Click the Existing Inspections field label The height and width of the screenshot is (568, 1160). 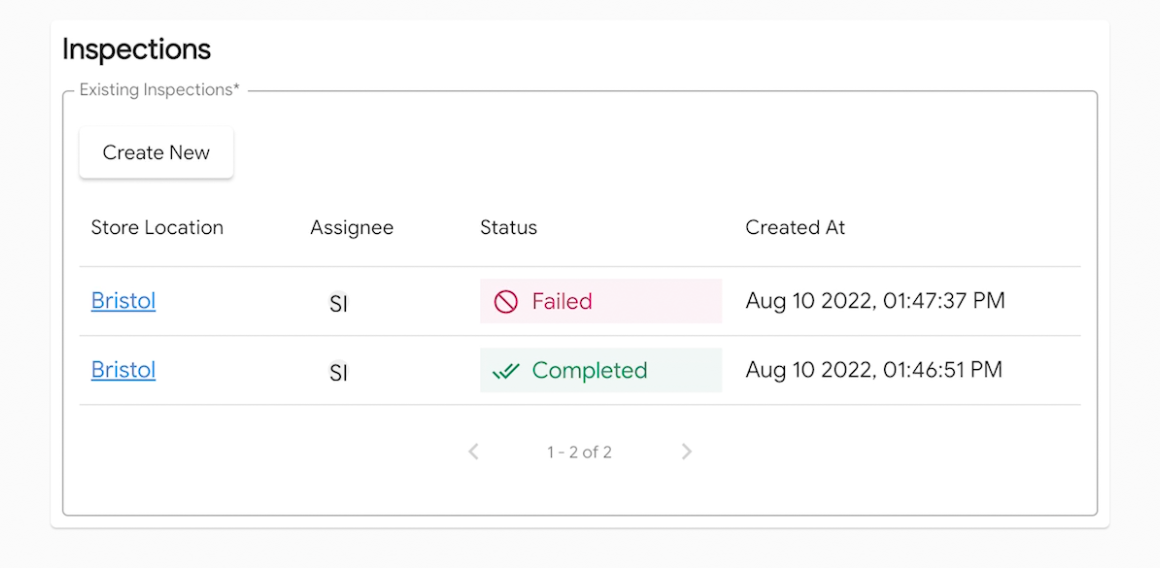pos(160,90)
